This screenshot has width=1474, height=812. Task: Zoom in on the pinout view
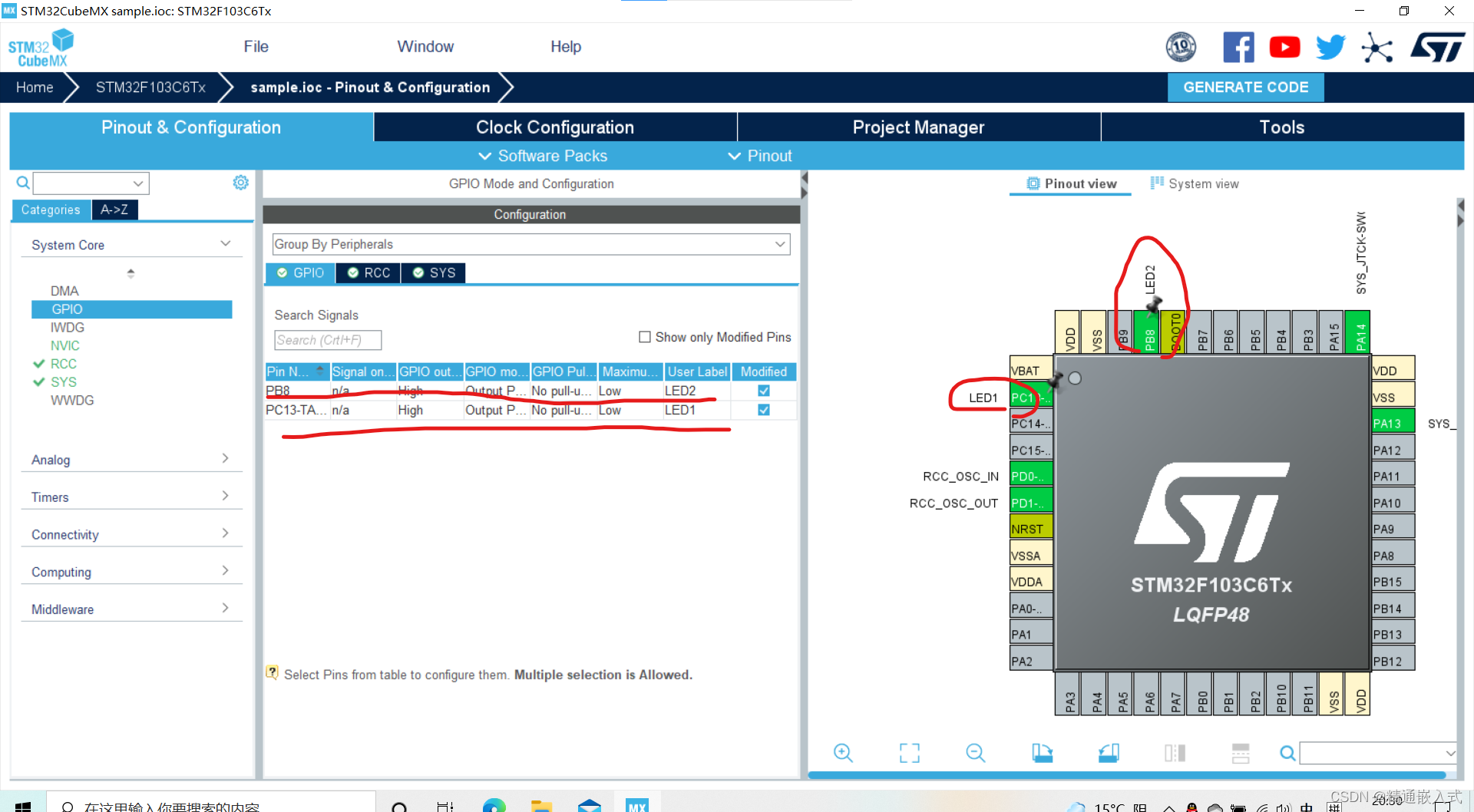[x=843, y=753]
